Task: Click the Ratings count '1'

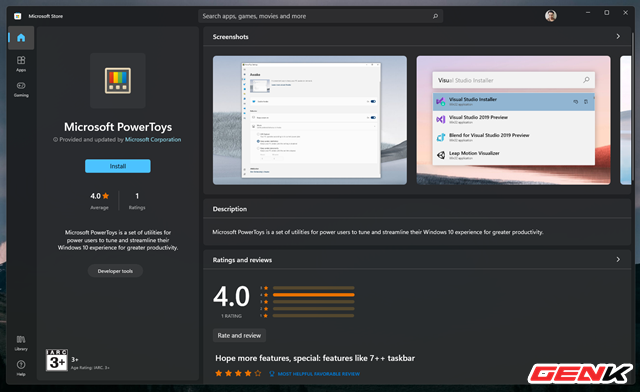Action: click(x=137, y=196)
